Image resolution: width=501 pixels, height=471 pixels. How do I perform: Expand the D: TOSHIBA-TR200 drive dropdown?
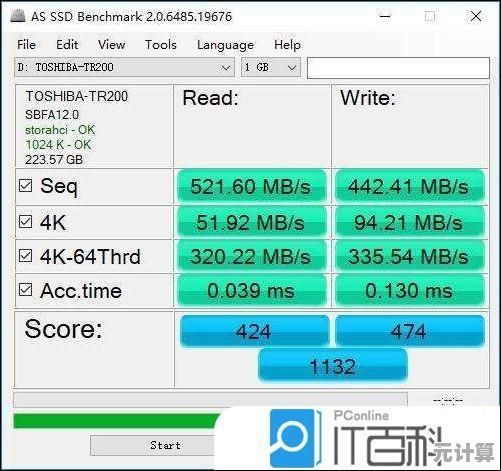[124, 67]
